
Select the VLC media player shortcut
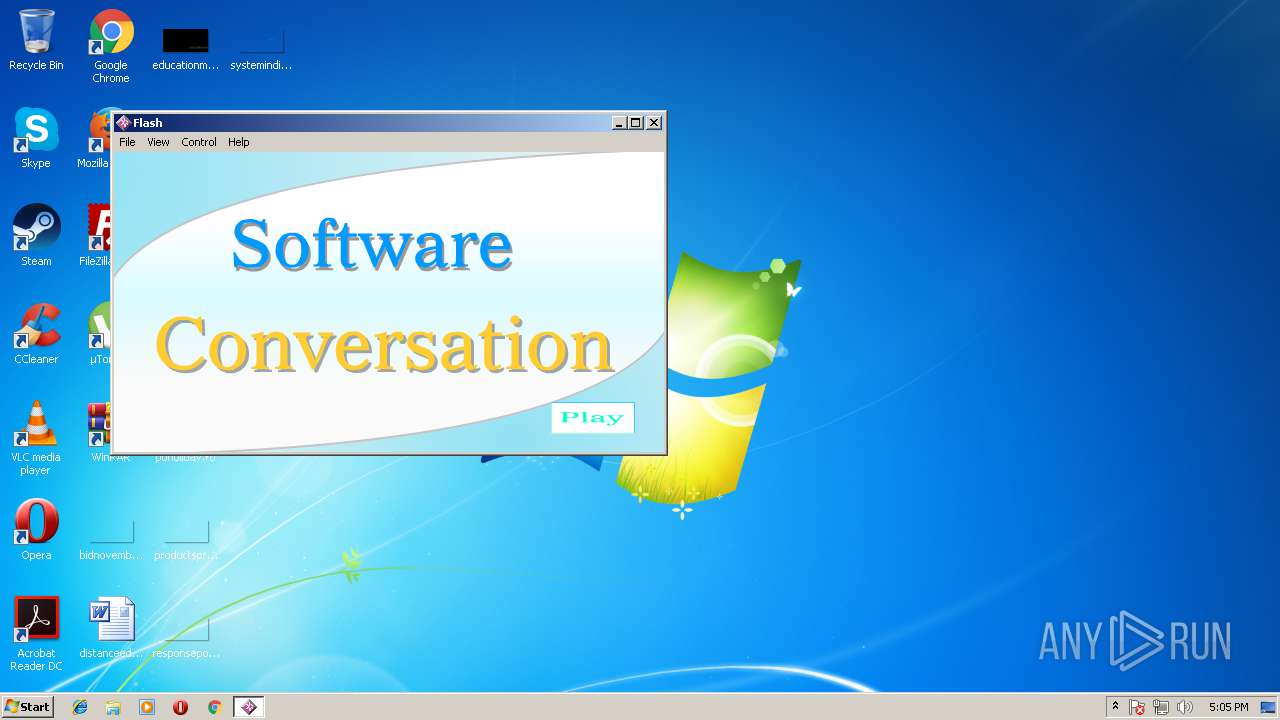tap(36, 438)
